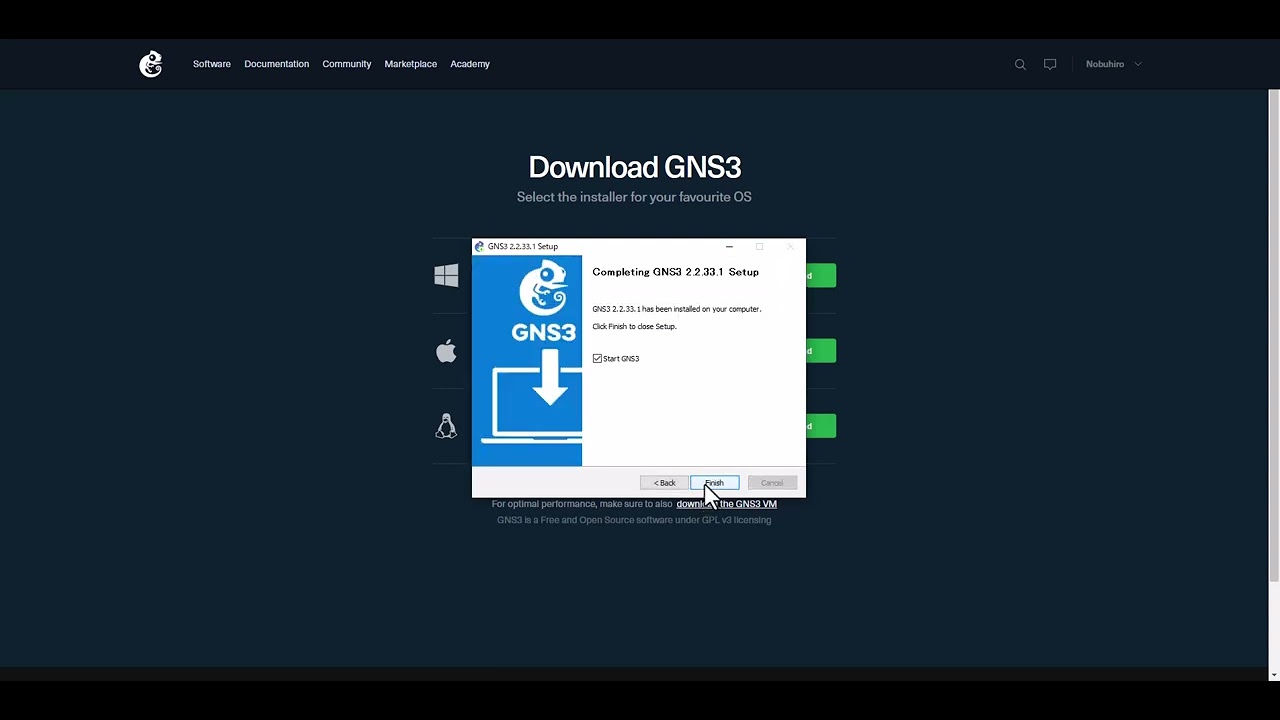Click the GPL v3 licensing text line
This screenshot has height=720, width=1280.
point(634,520)
